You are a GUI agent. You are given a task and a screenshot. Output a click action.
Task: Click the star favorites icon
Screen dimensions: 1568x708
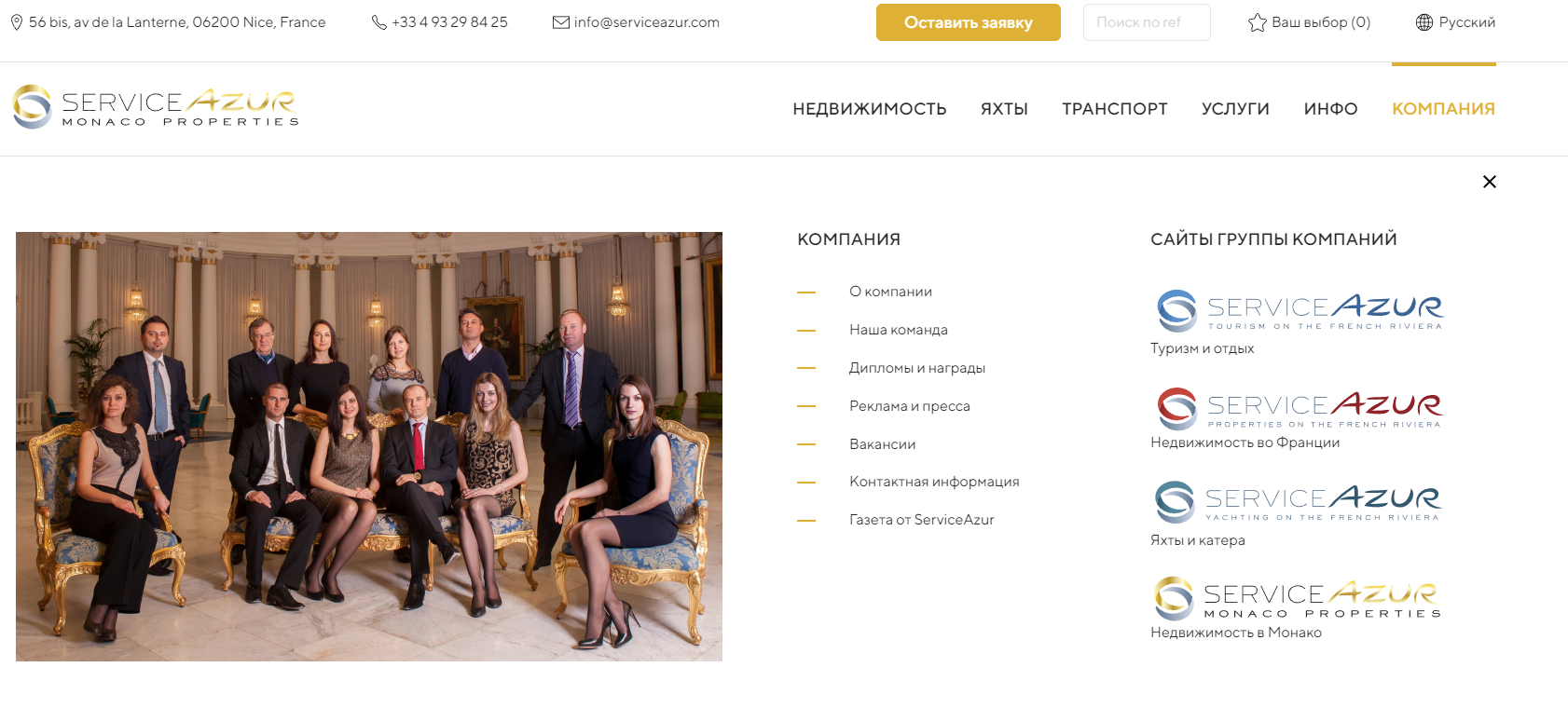[1258, 22]
